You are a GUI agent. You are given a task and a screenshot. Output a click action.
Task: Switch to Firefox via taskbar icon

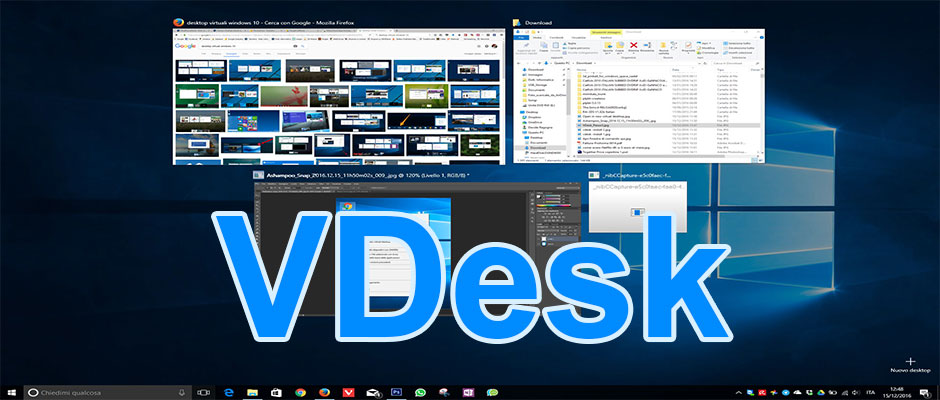click(x=324, y=392)
